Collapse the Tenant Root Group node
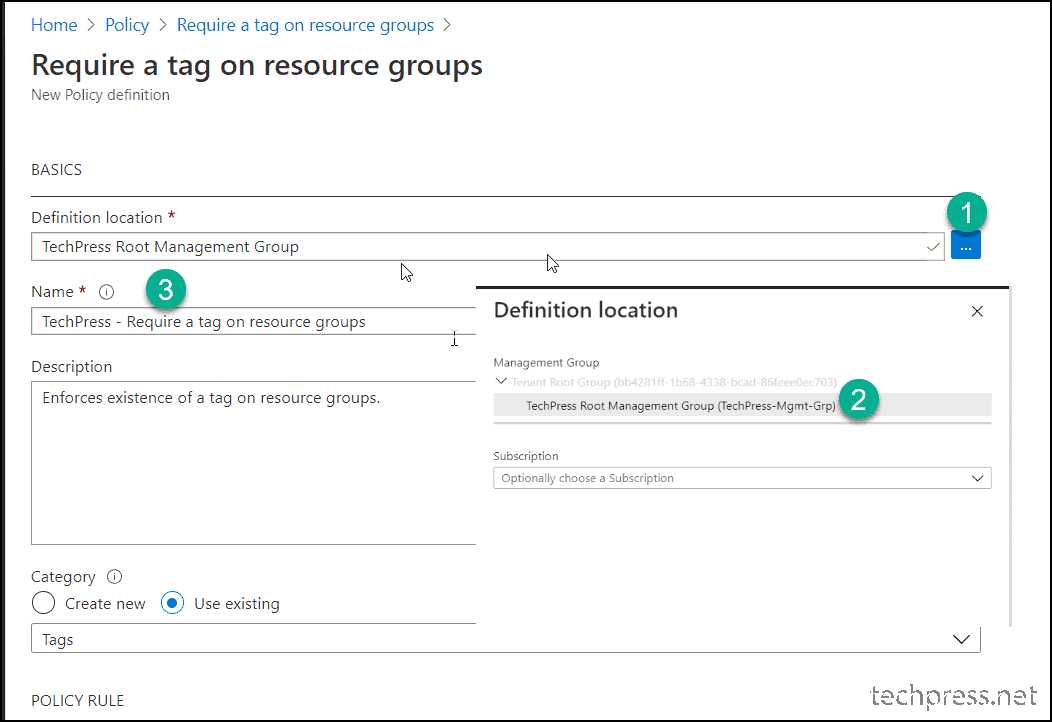 click(x=501, y=381)
